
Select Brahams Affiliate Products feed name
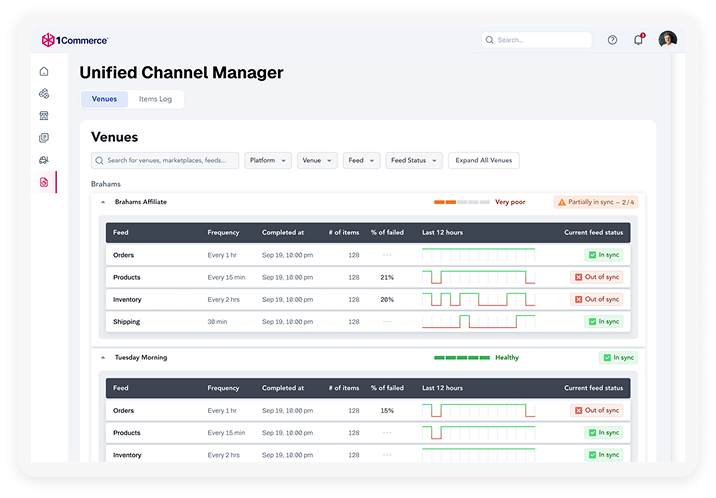(x=126, y=278)
